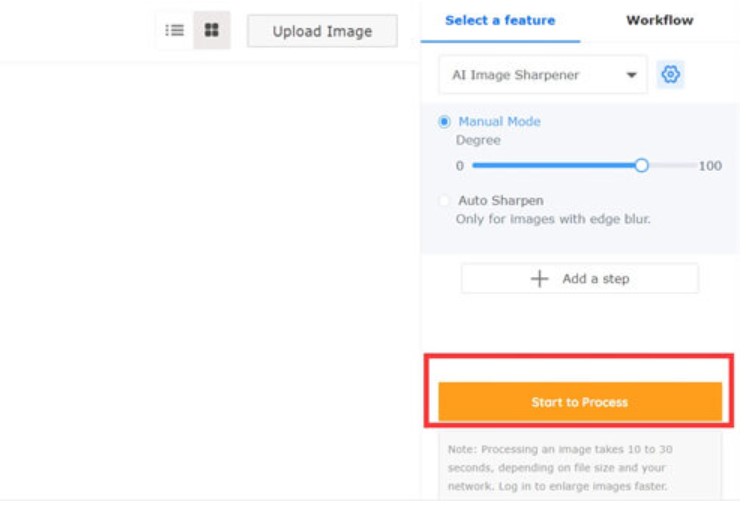The height and width of the screenshot is (505, 750).
Task: Select the Auto Sharpen radio button
Action: coord(445,201)
